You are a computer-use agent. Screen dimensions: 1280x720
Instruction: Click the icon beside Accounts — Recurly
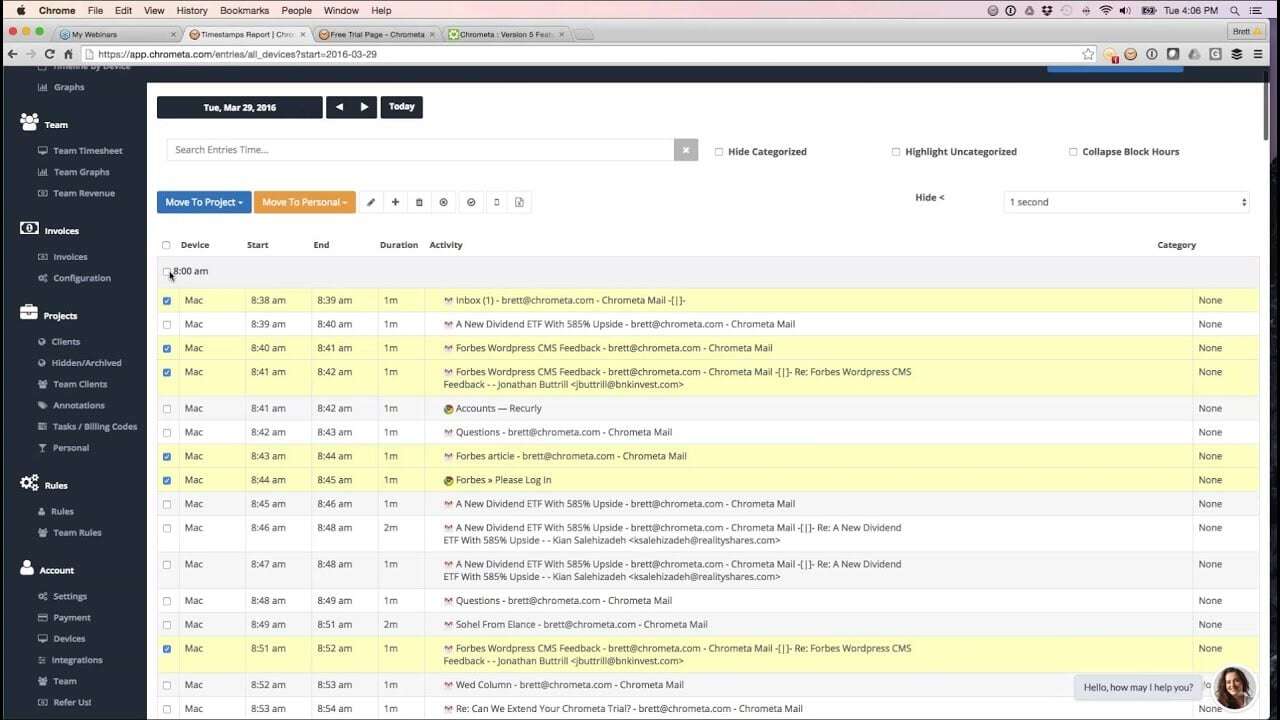pos(448,409)
